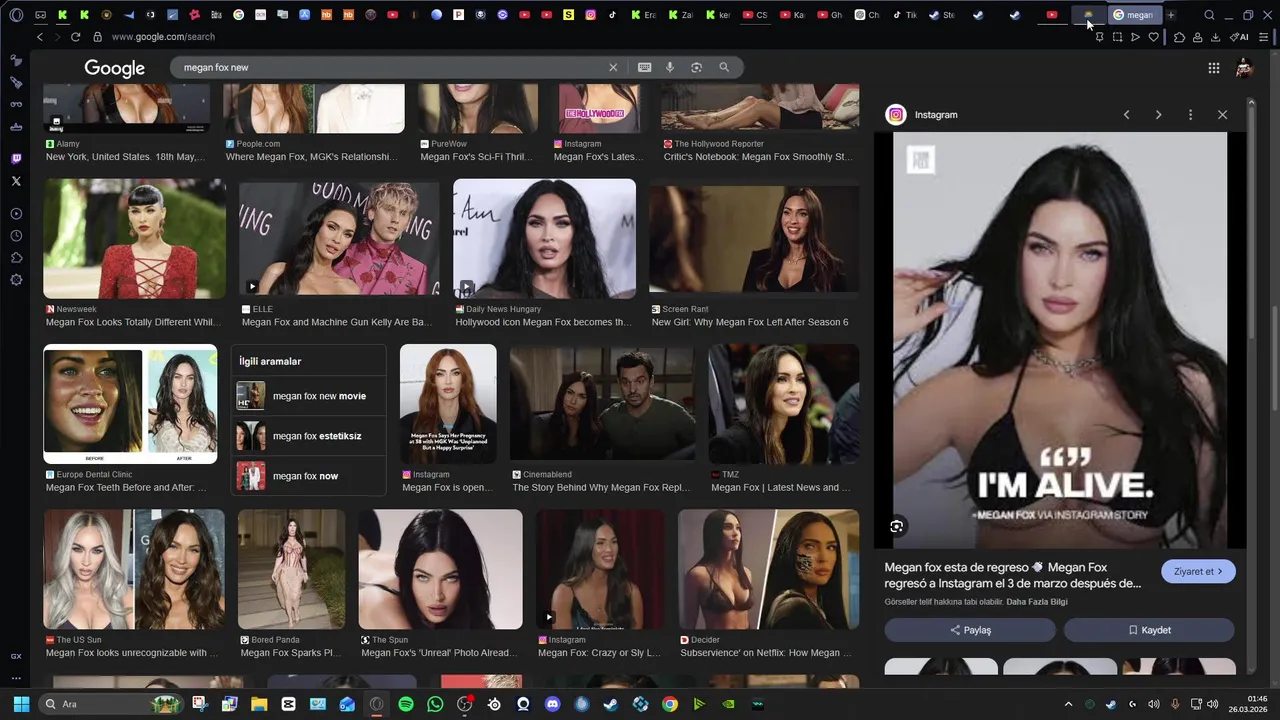The width and height of the screenshot is (1280, 720).
Task: Open Google Chrome from the taskbar
Action: [x=670, y=704]
